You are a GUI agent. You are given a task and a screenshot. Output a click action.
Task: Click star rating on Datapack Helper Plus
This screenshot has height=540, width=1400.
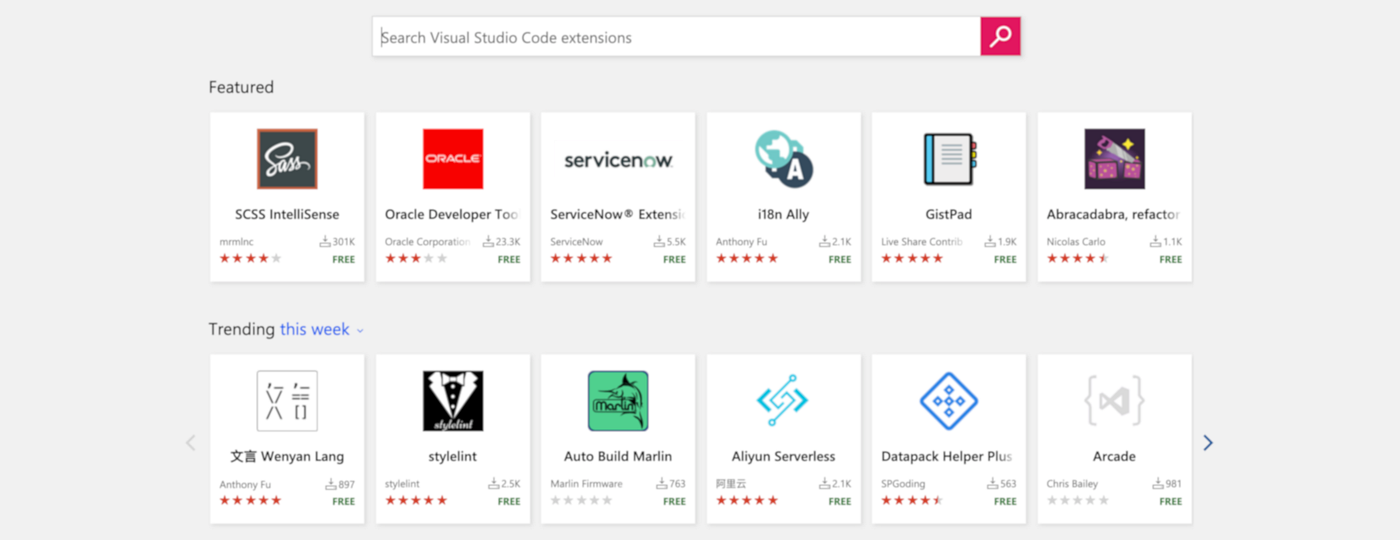[912, 500]
